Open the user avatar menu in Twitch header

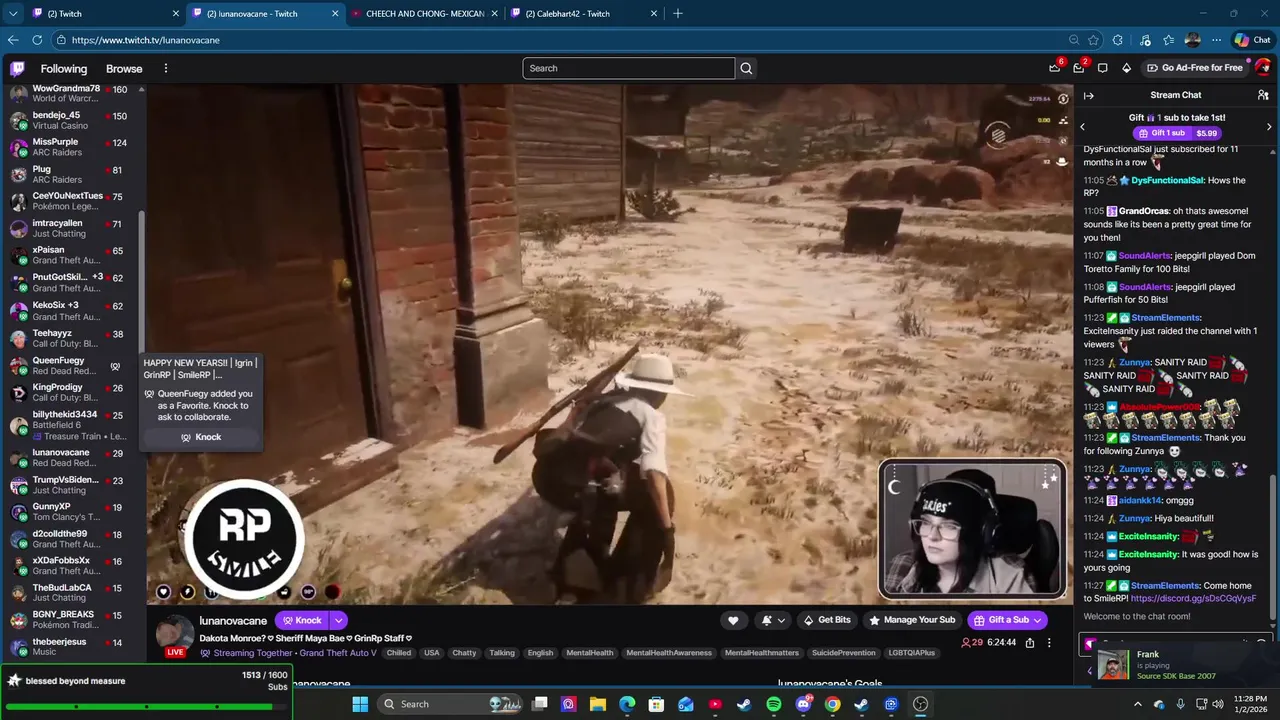point(1263,68)
